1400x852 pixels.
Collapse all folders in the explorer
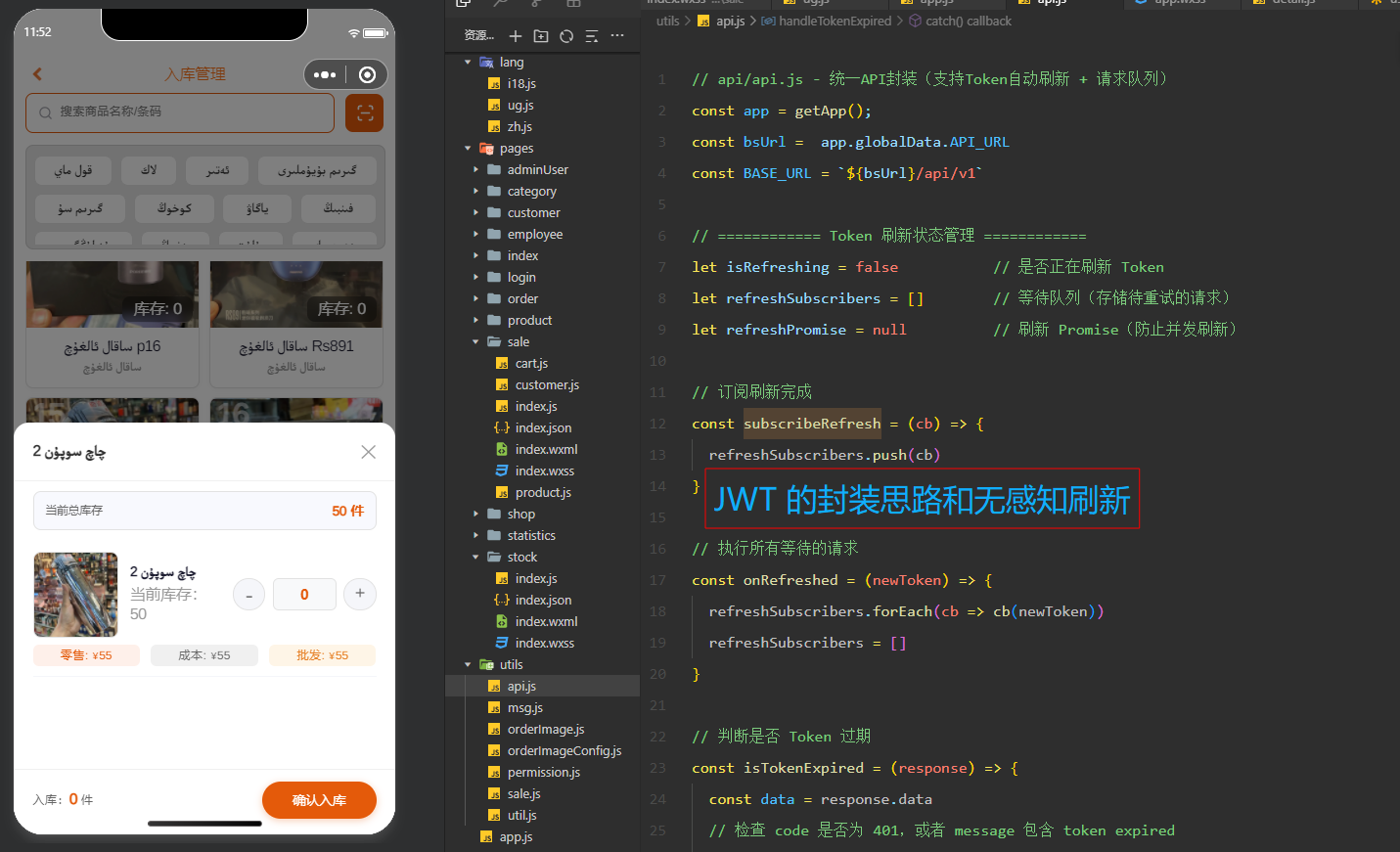point(592,36)
